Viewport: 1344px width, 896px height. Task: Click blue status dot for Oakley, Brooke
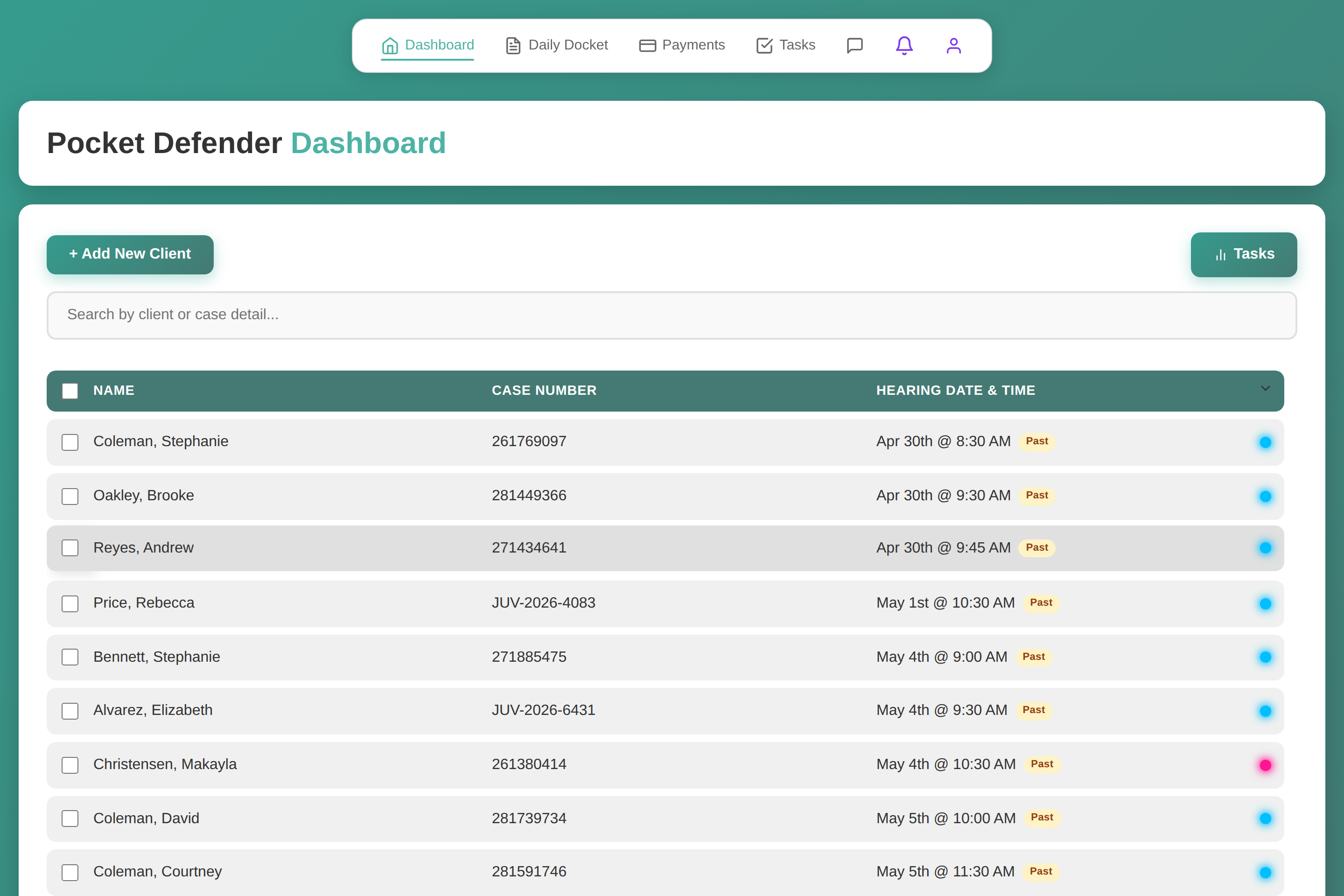[1265, 497]
